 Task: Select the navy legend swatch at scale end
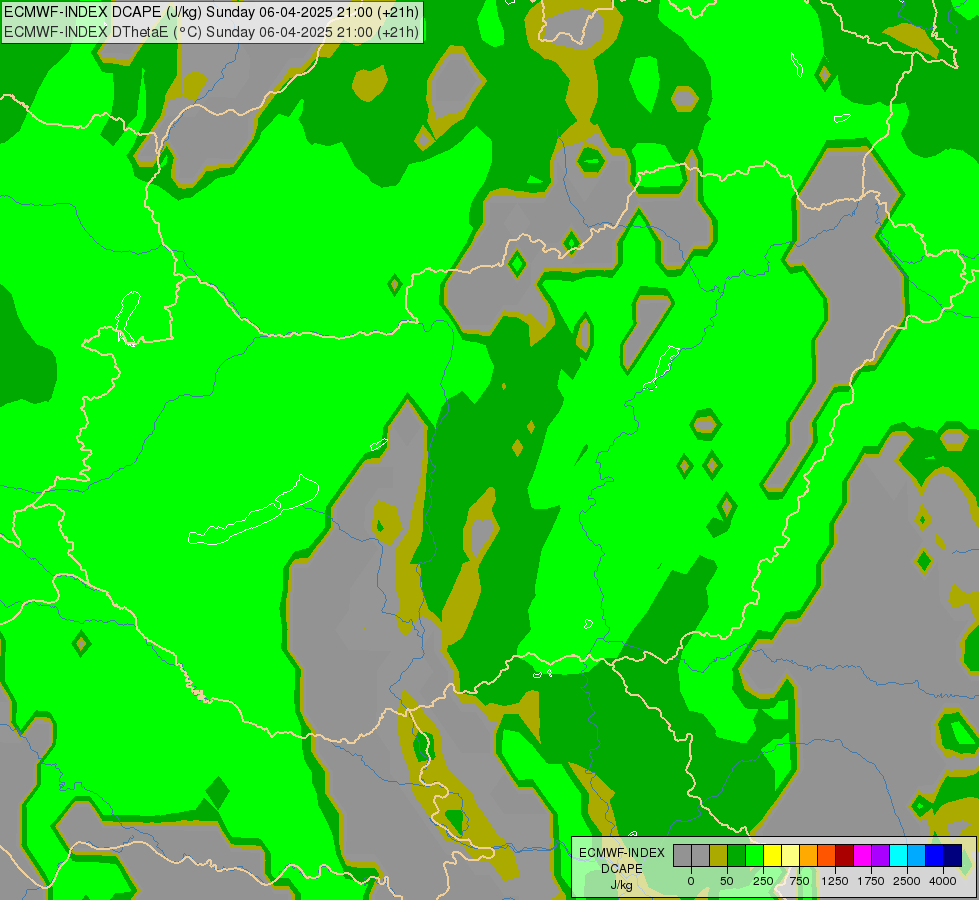953,855
